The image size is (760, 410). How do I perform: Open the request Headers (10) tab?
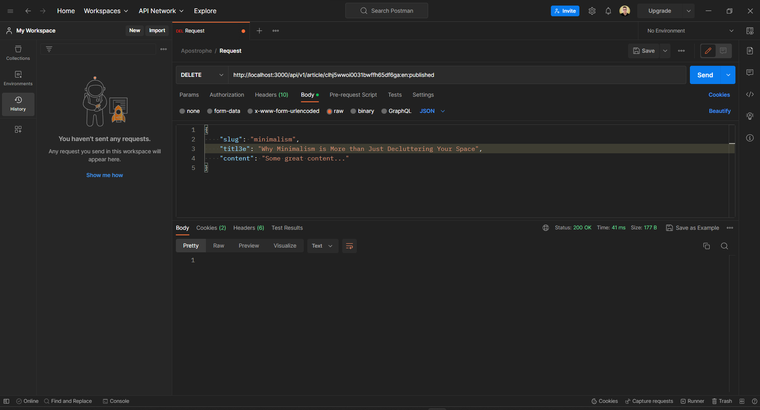pyautogui.click(x=271, y=95)
